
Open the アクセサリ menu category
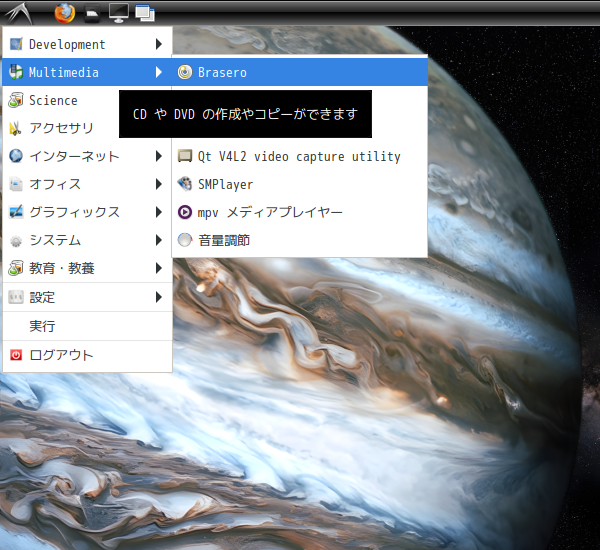click(x=87, y=128)
